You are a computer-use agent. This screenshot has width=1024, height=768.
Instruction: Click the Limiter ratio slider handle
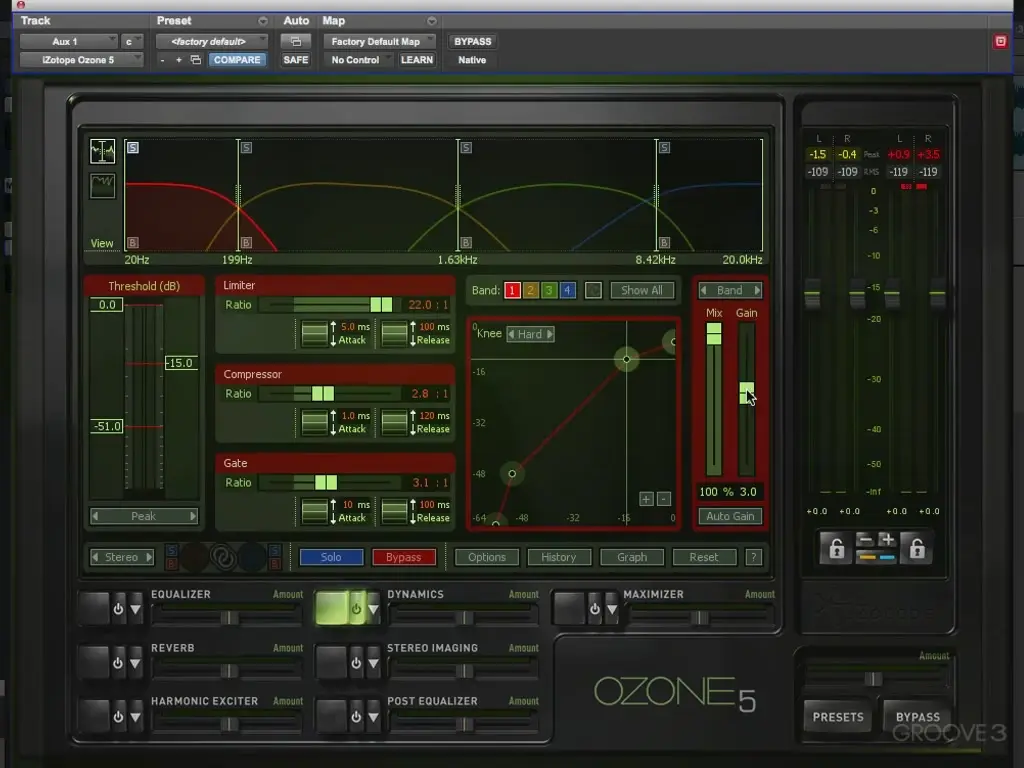(x=381, y=304)
